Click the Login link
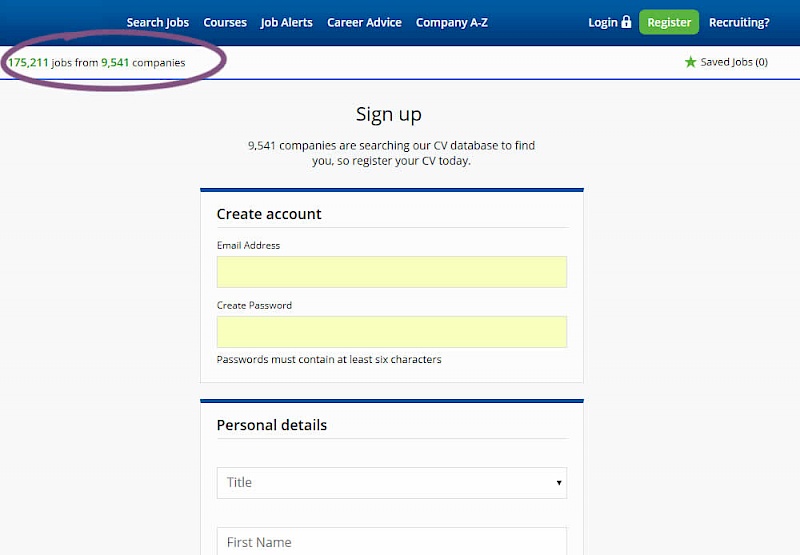800x555 pixels. tap(603, 22)
